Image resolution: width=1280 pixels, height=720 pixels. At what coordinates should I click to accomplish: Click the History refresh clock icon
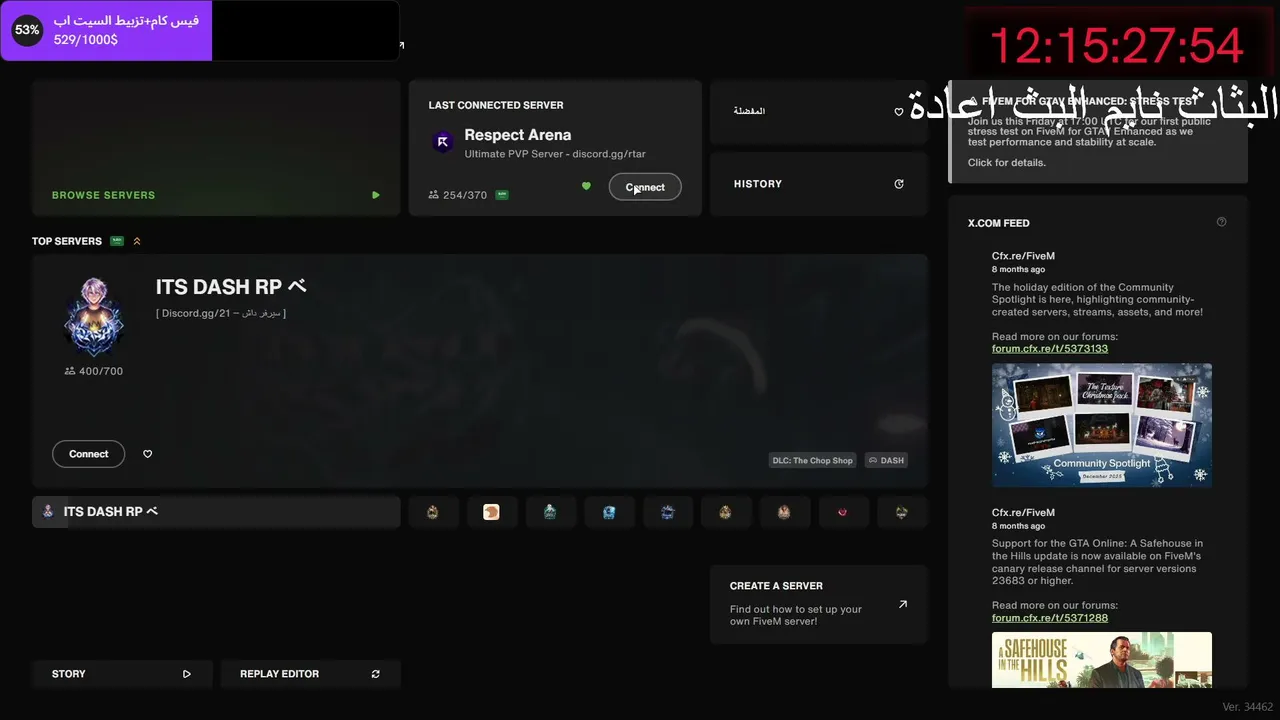point(899,184)
